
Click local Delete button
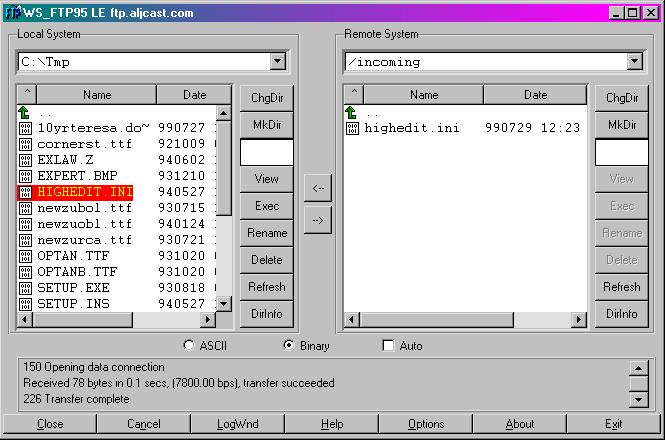click(x=267, y=260)
